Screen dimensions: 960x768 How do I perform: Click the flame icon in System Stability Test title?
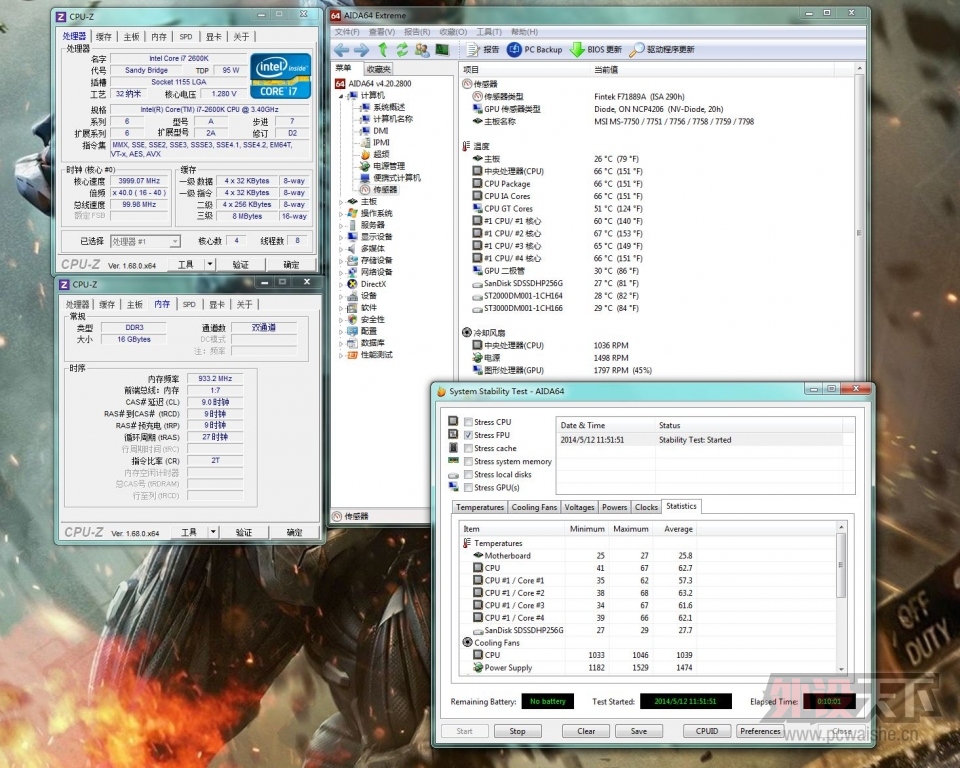click(x=441, y=391)
